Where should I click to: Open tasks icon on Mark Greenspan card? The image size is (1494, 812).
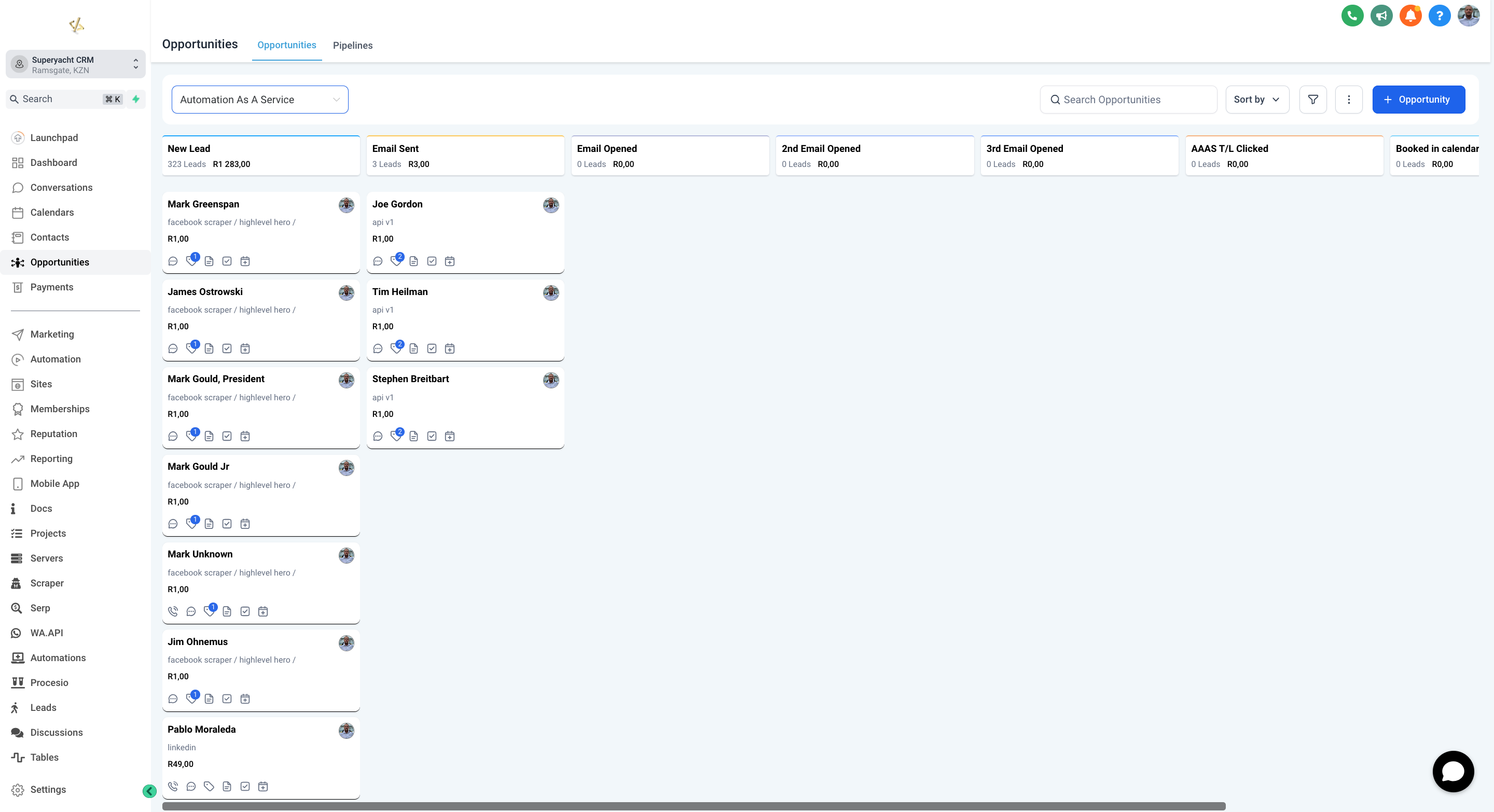[x=227, y=261]
